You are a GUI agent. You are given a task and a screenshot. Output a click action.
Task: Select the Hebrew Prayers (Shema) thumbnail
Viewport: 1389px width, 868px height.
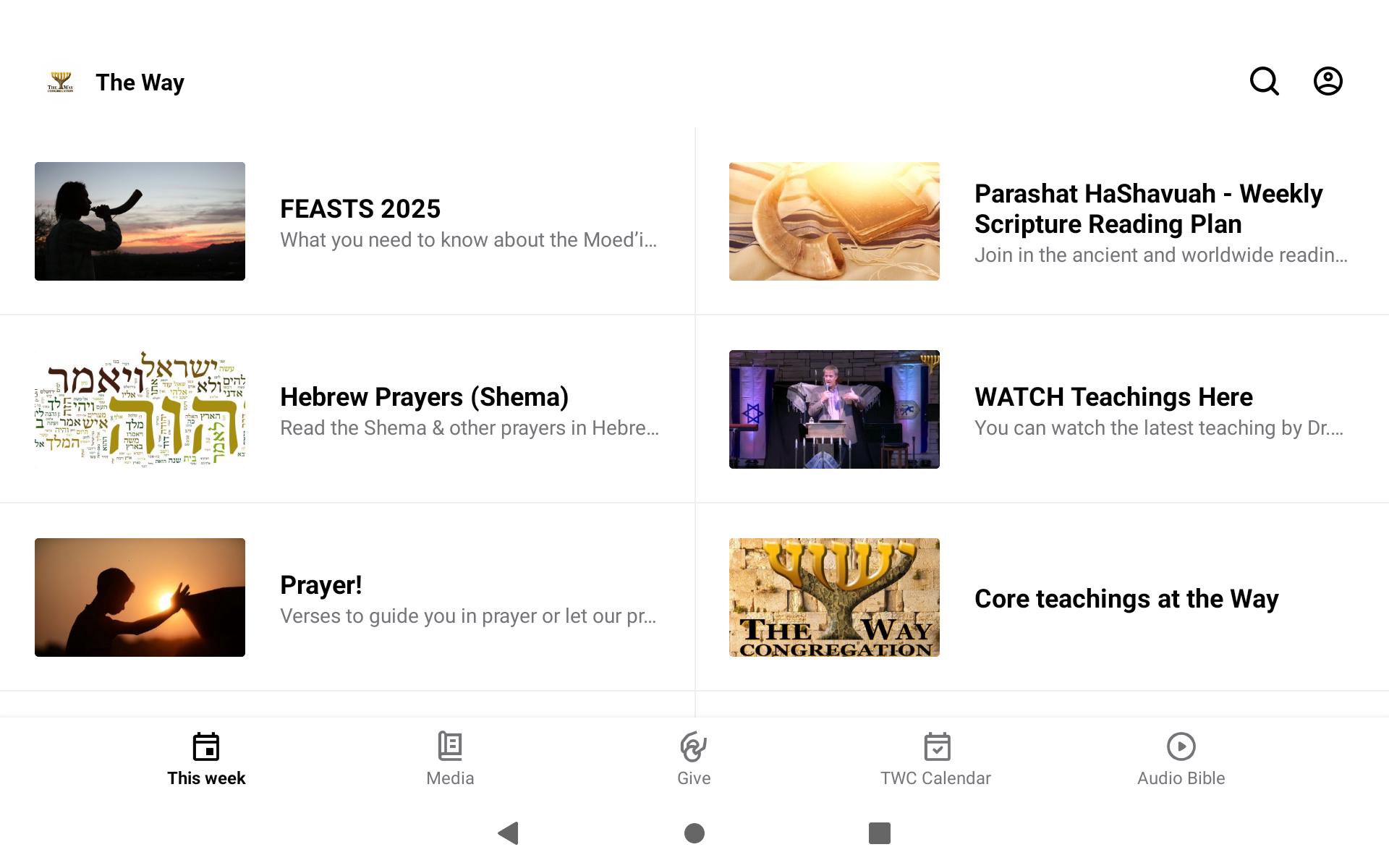tap(140, 409)
